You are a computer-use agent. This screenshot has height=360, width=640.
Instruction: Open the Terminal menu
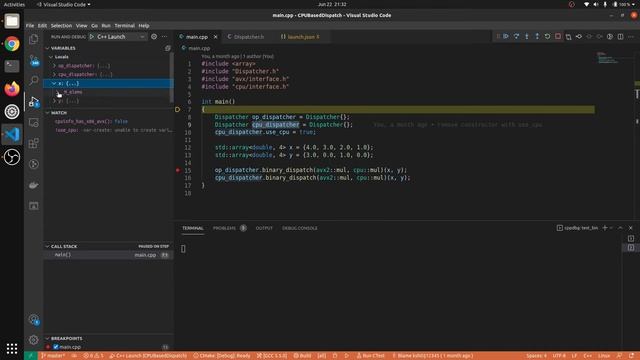(x=124, y=25)
